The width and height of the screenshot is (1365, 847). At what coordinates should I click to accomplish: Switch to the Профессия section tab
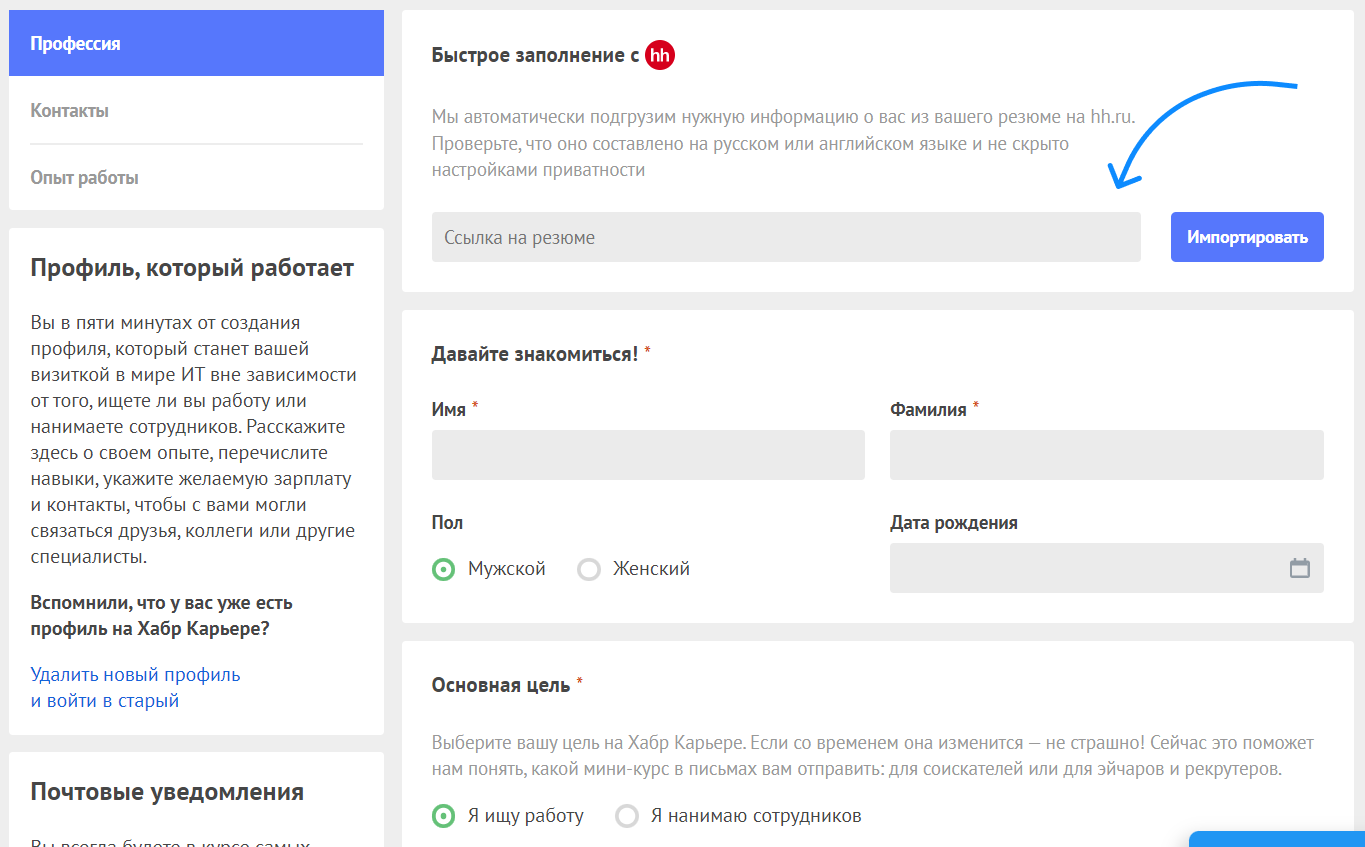coord(196,43)
